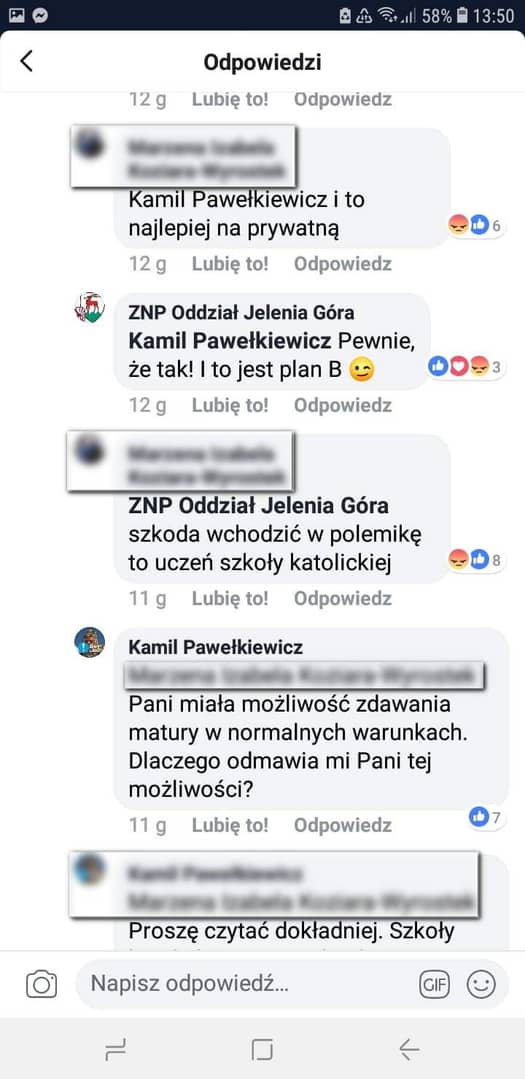Image resolution: width=525 pixels, height=1079 pixels.
Task: Tap the back arrow next to Odpowiedzi
Action: pyautogui.click(x=26, y=61)
